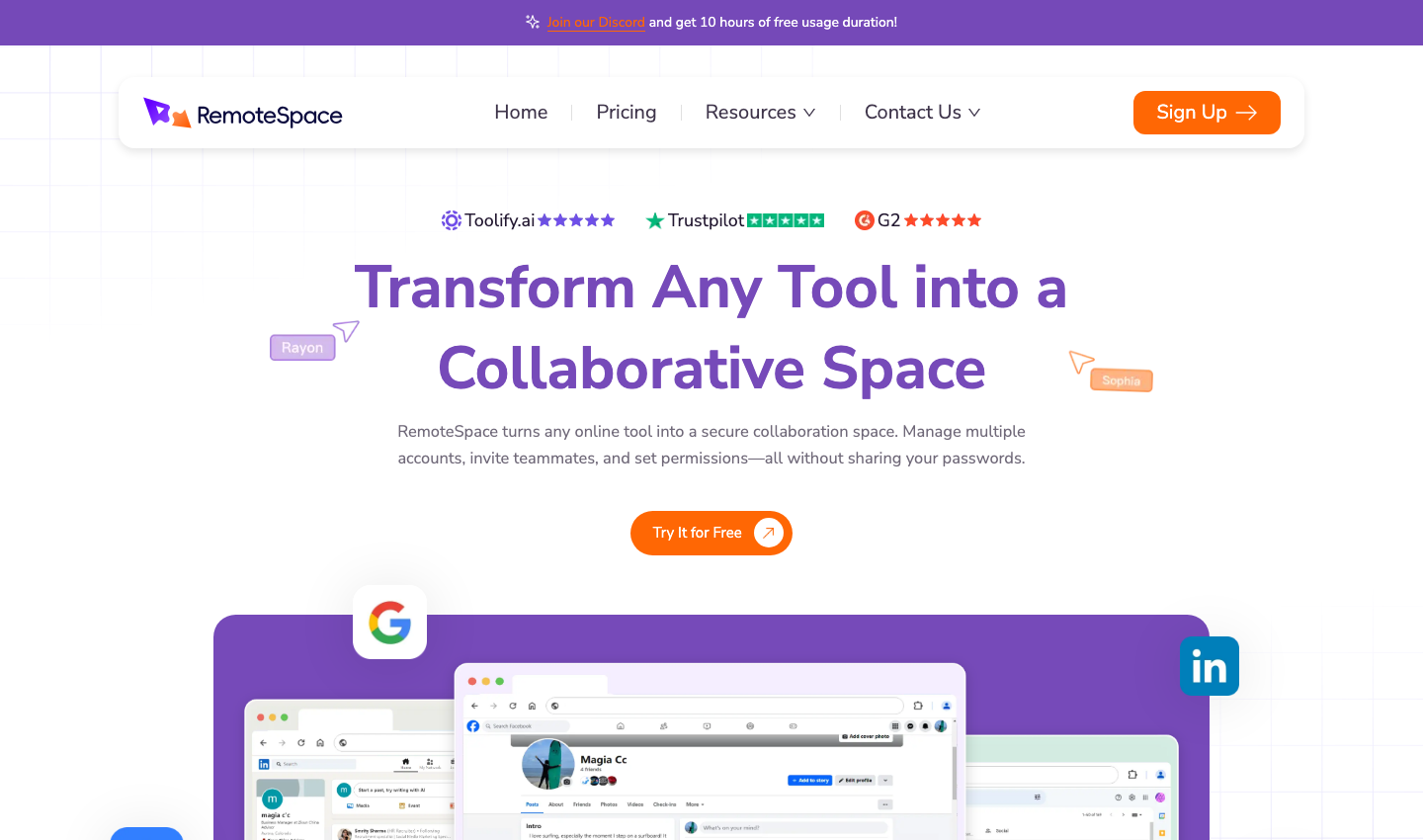This screenshot has height=840, width=1423.
Task: Click the headline Transform Any Tool into a
Action: pos(711,288)
